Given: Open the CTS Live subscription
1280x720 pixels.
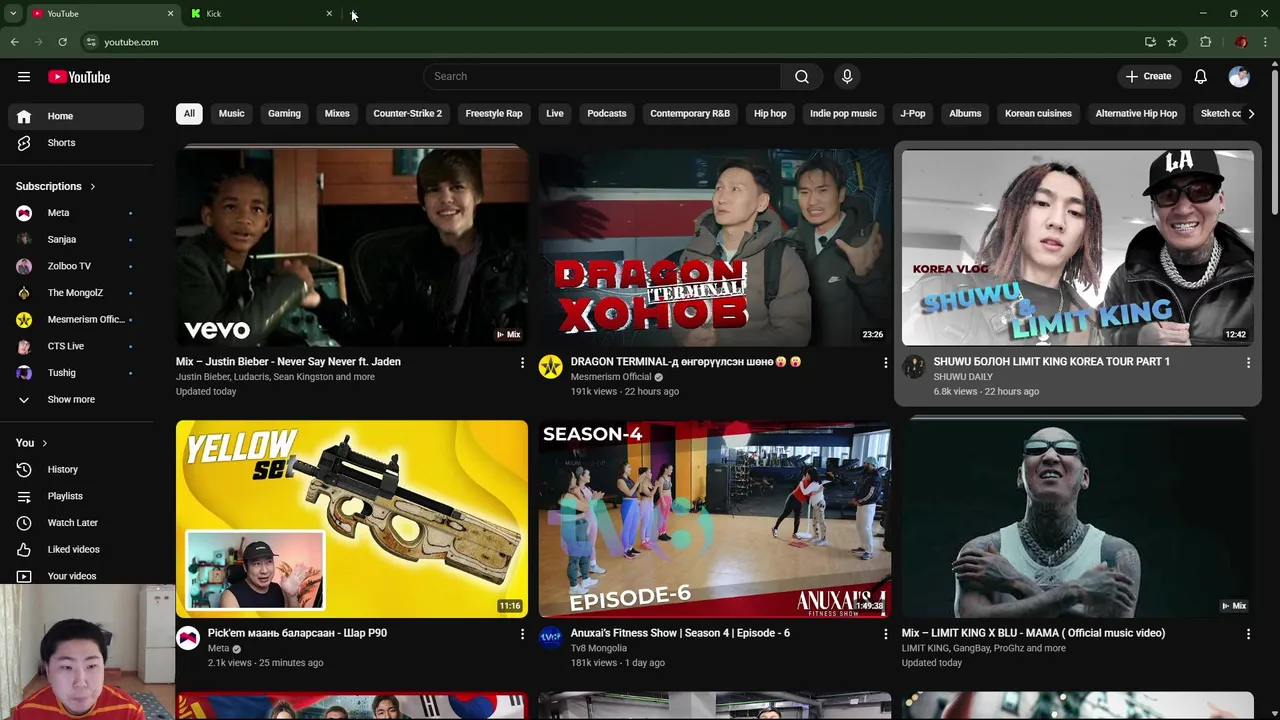Looking at the screenshot, I should pyautogui.click(x=76, y=346).
